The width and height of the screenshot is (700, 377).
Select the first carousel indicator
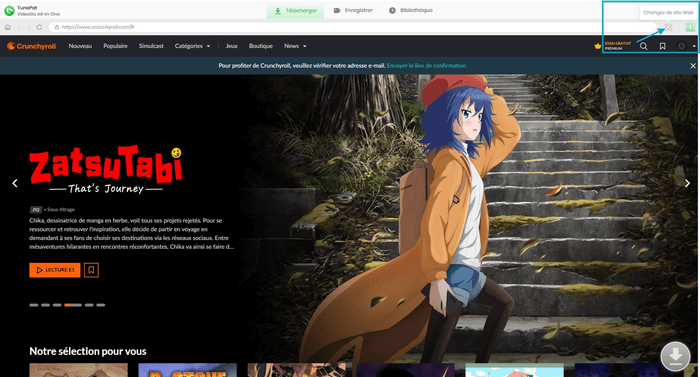33,305
